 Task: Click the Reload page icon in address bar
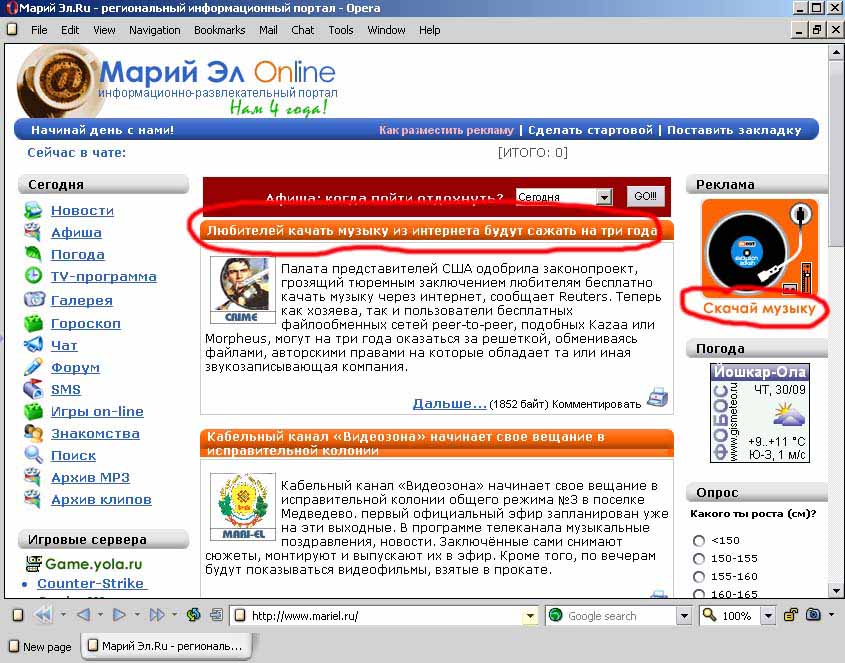[x=193, y=615]
